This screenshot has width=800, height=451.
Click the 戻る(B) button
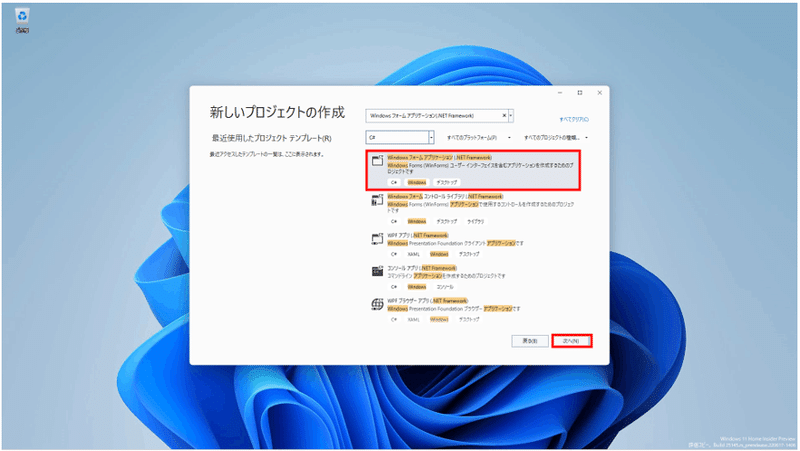[530, 341]
